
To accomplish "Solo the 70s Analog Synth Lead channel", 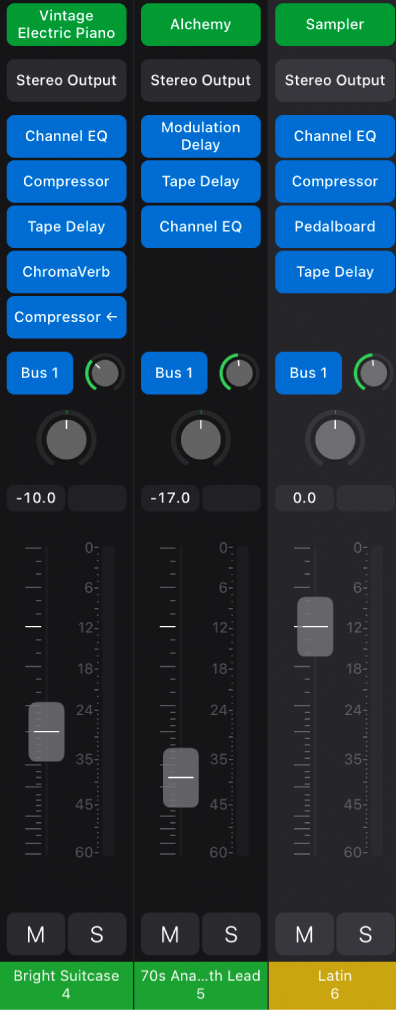I will point(231,934).
